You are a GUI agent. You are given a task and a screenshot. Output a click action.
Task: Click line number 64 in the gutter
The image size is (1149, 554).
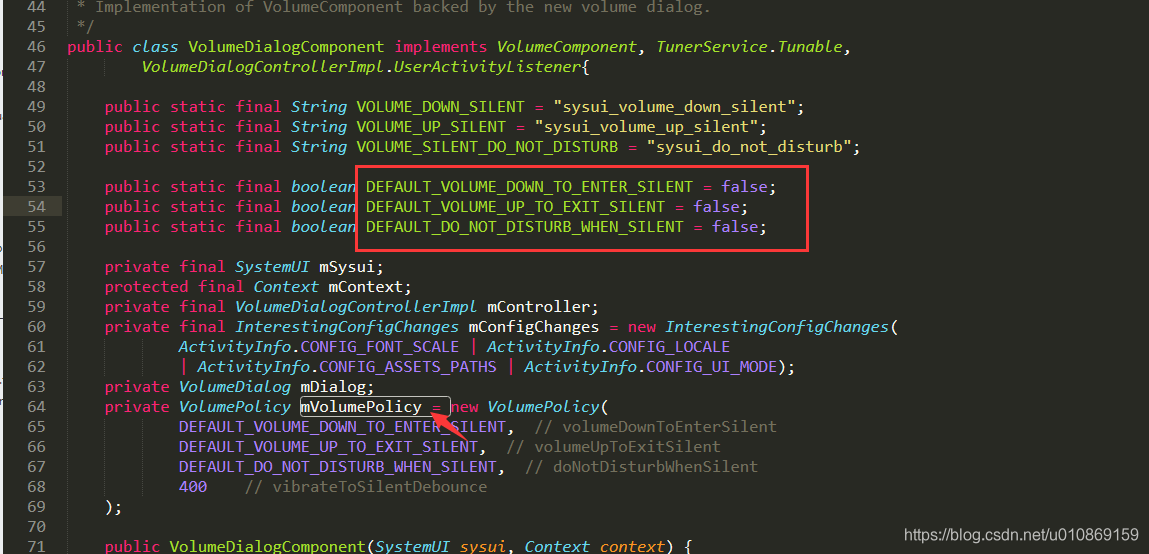pyautogui.click(x=36, y=407)
